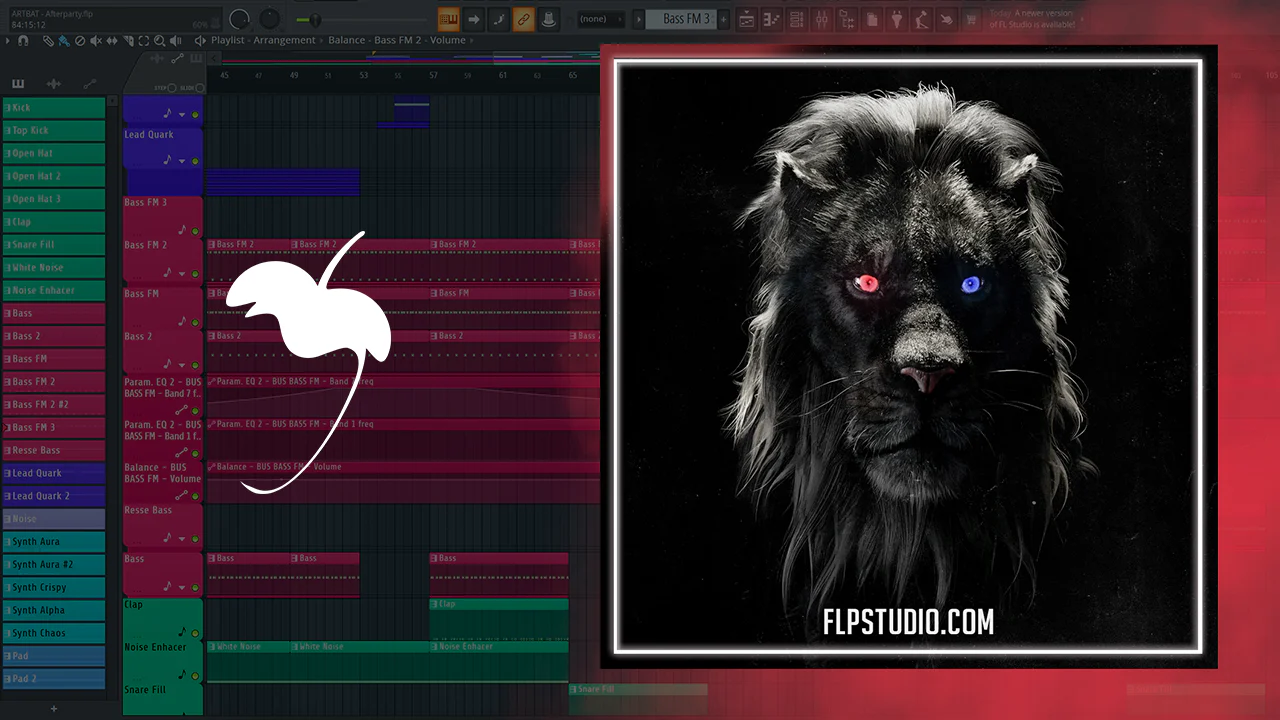The width and height of the screenshot is (1280, 720).
Task: Toggle the link (multilink controllers) button
Action: pos(524,19)
